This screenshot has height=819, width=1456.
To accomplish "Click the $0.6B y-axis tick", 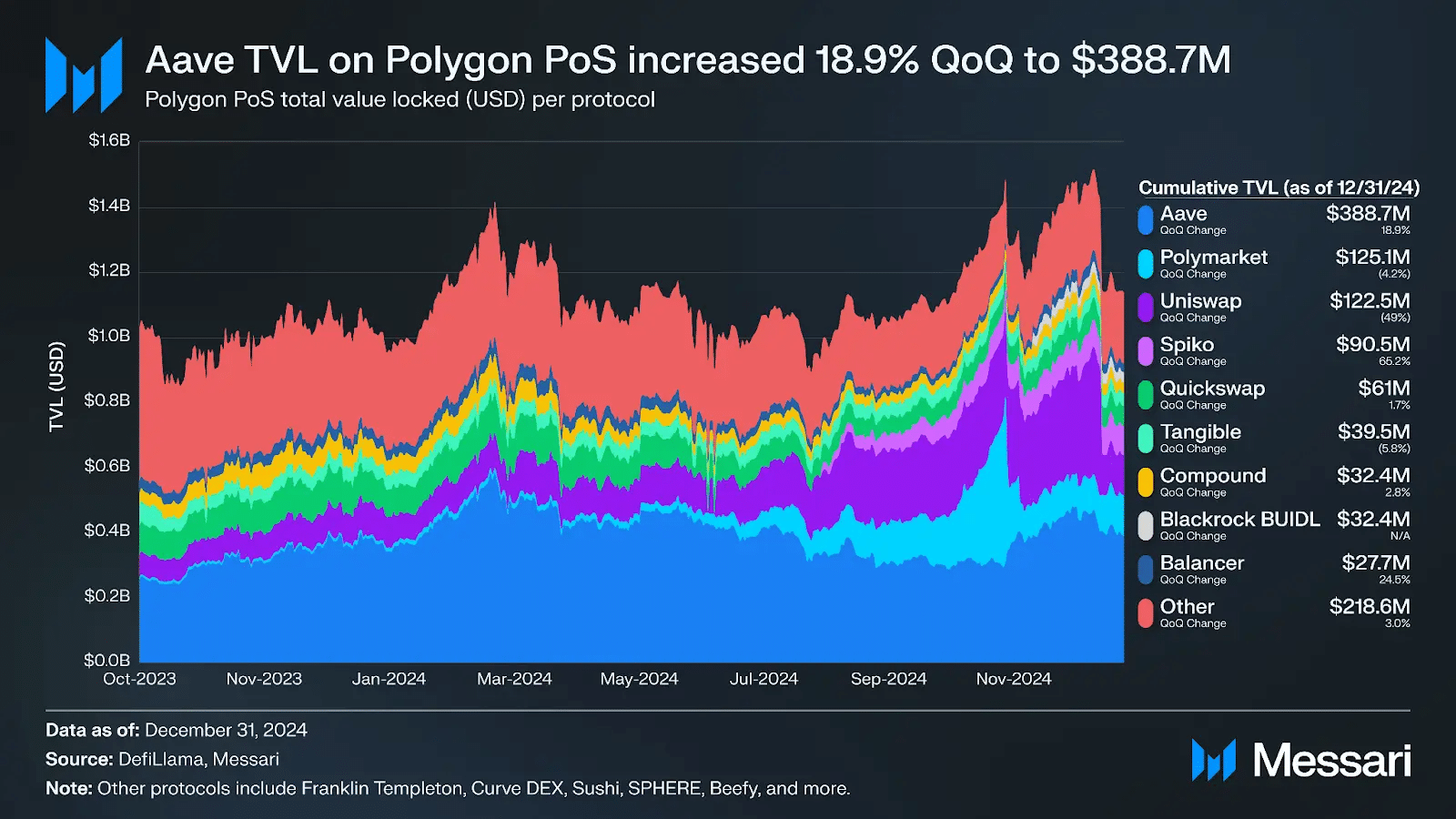I will coord(107,466).
